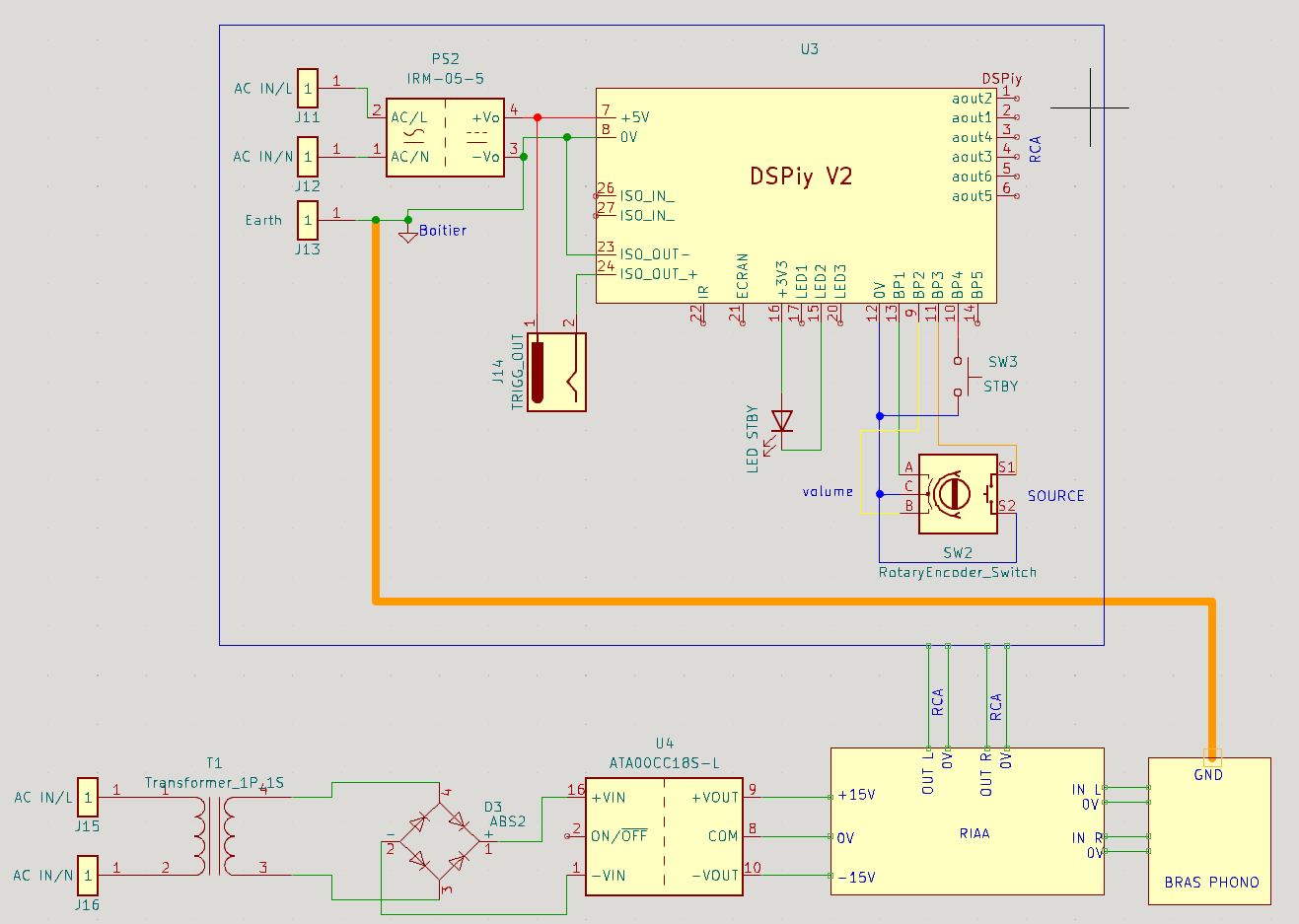Click the PS2 IRM-05-5 power supply symbol
This screenshot has width=1299, height=924.
pos(445,137)
